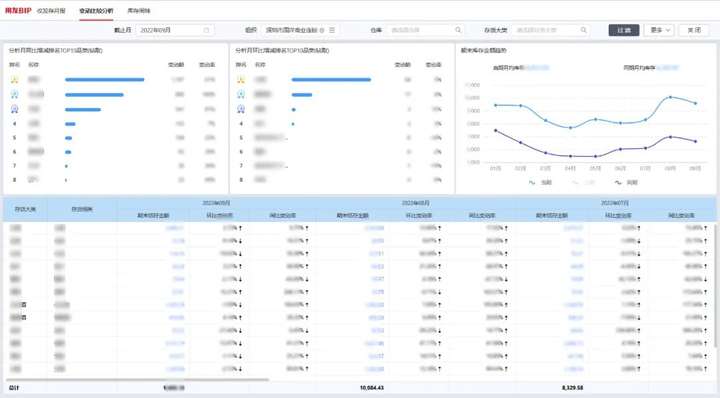Click the 合计 total row label

14,388
